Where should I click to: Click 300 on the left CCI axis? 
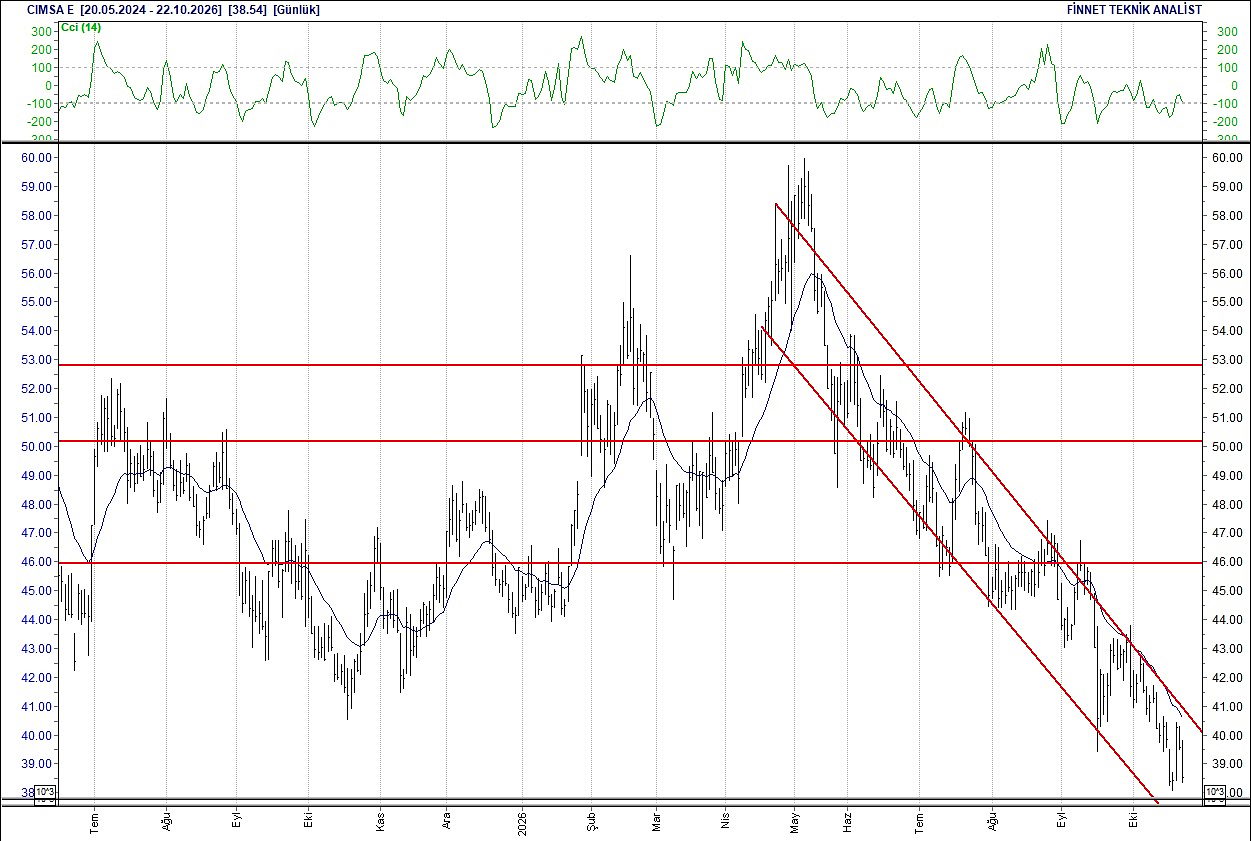[40, 32]
